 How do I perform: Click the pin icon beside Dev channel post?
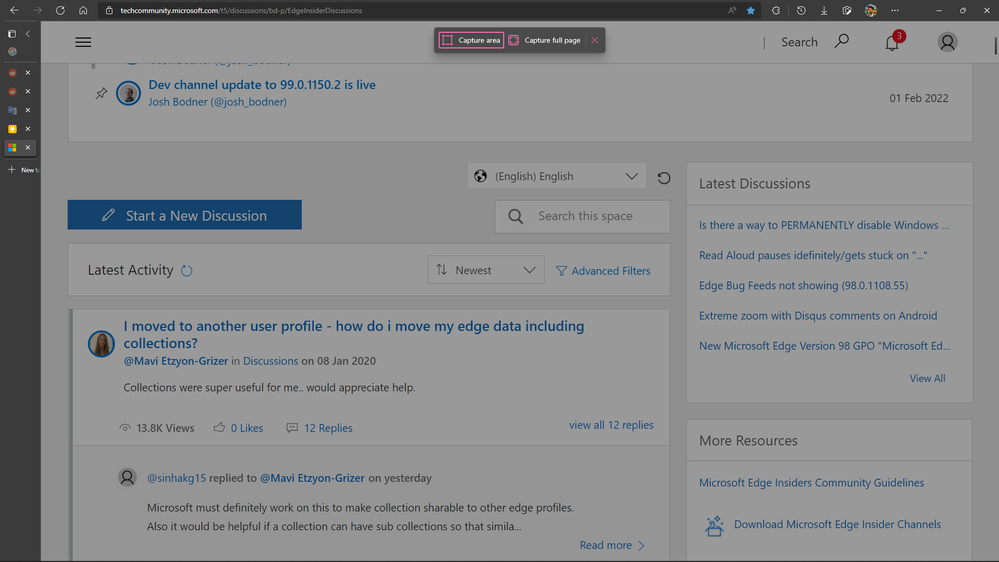(101, 94)
